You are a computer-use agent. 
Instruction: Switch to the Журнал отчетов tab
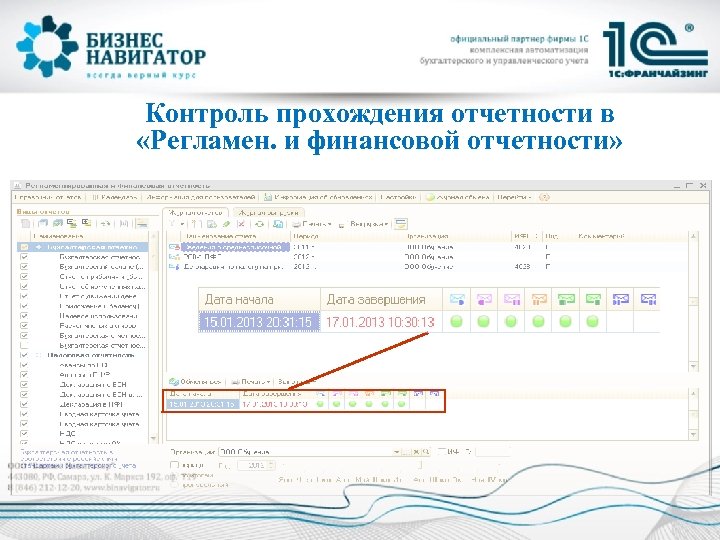tap(195, 212)
